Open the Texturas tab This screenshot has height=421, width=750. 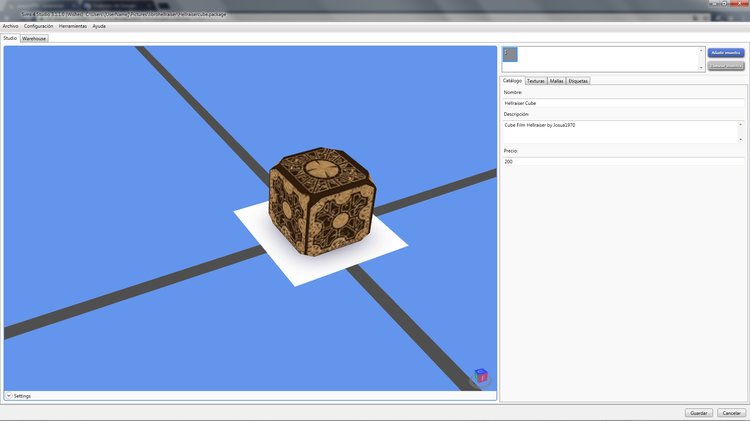(x=536, y=81)
